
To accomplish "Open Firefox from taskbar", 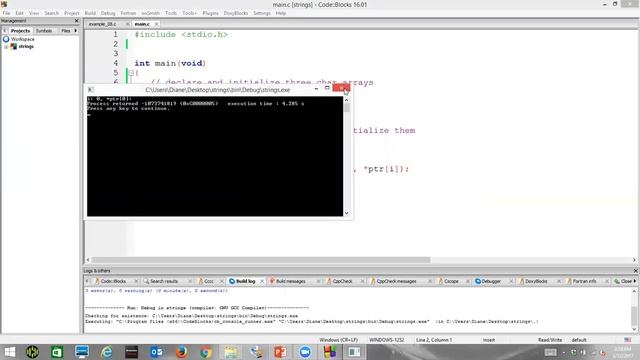I will point(181,352).
